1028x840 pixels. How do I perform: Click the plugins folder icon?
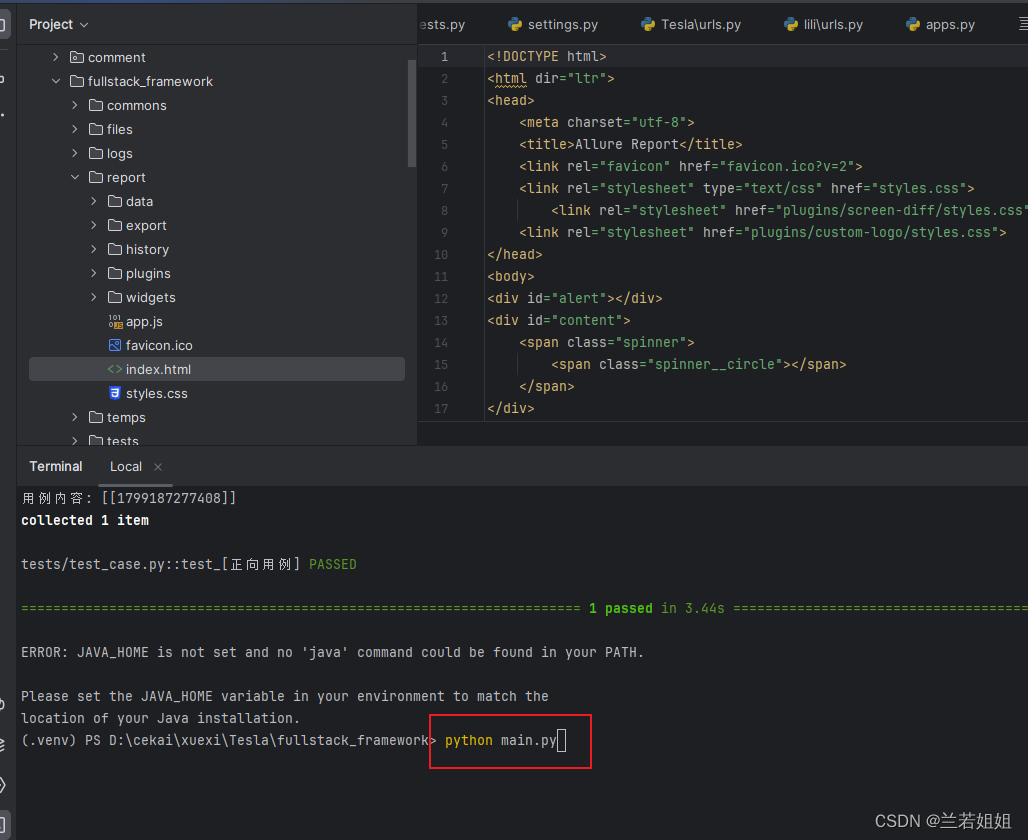[115, 273]
